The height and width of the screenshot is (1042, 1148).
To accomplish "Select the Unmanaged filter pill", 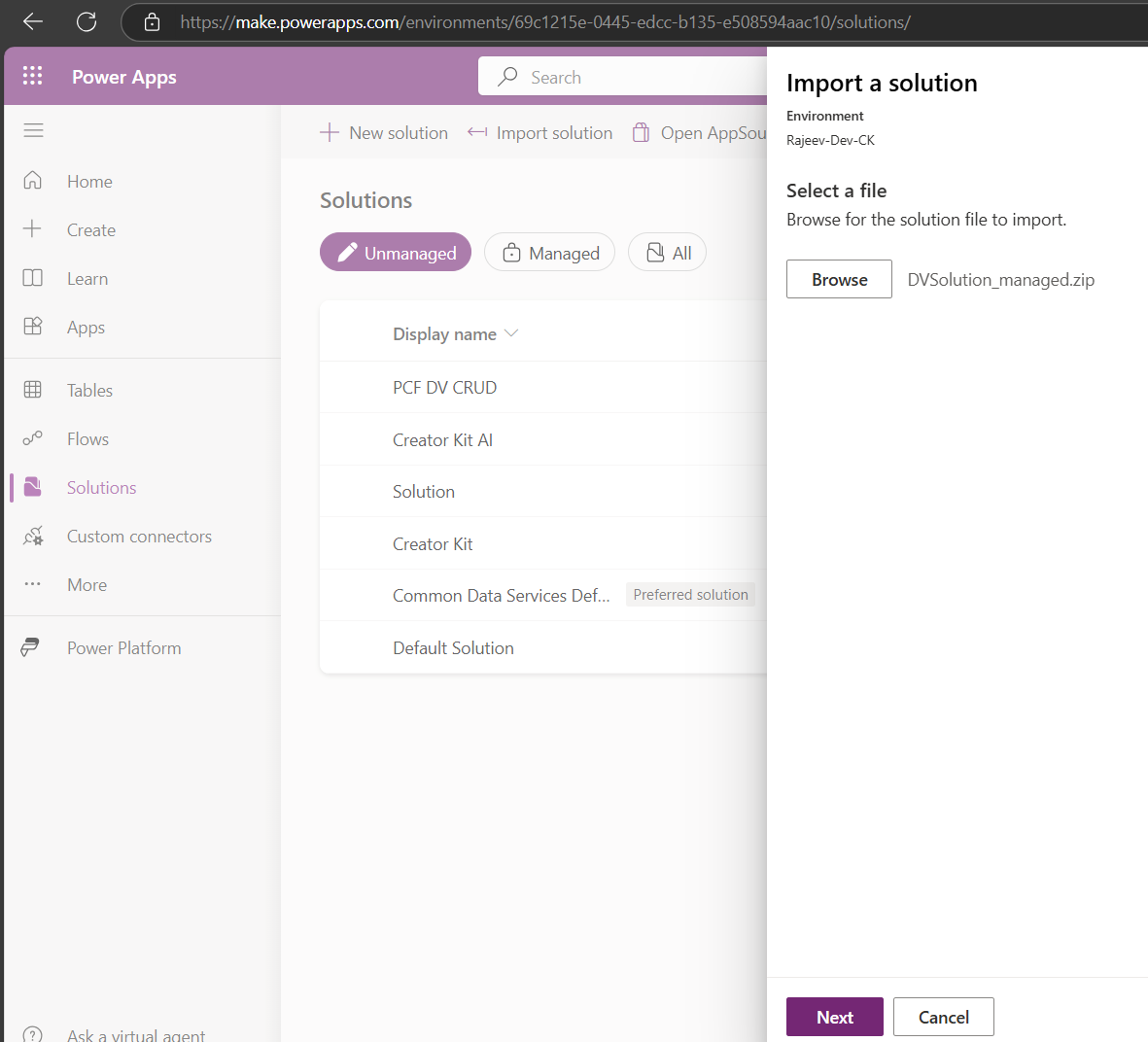I will pos(396,253).
